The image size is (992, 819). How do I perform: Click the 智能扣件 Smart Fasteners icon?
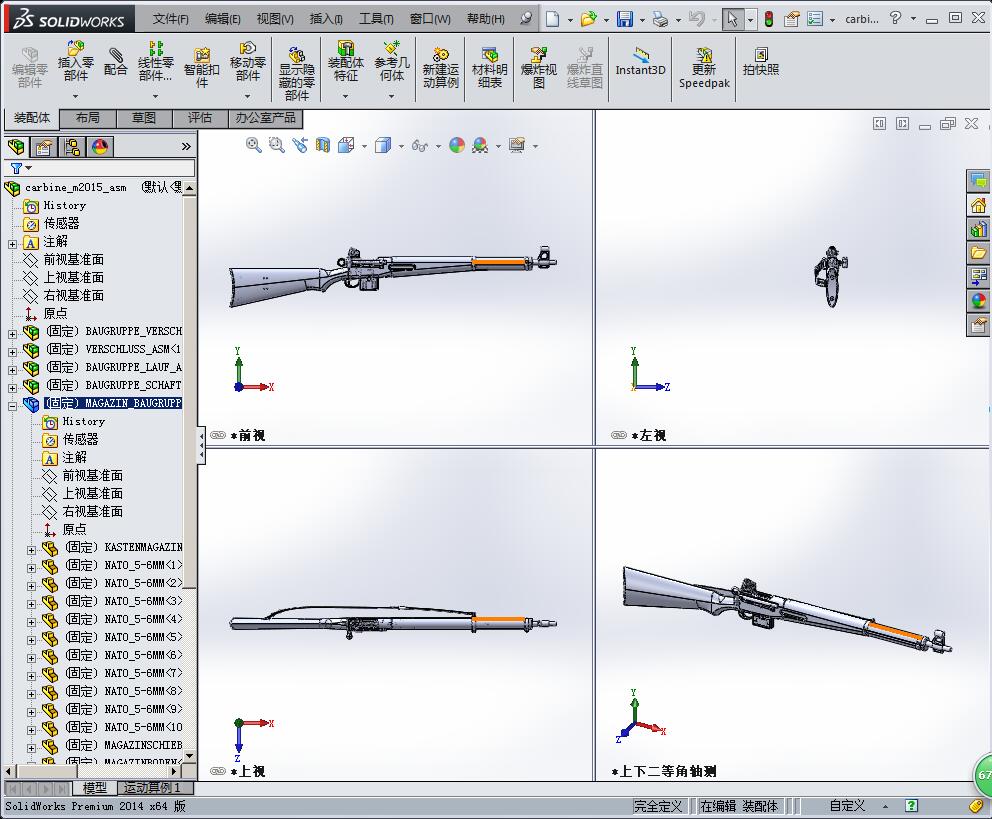(x=201, y=67)
